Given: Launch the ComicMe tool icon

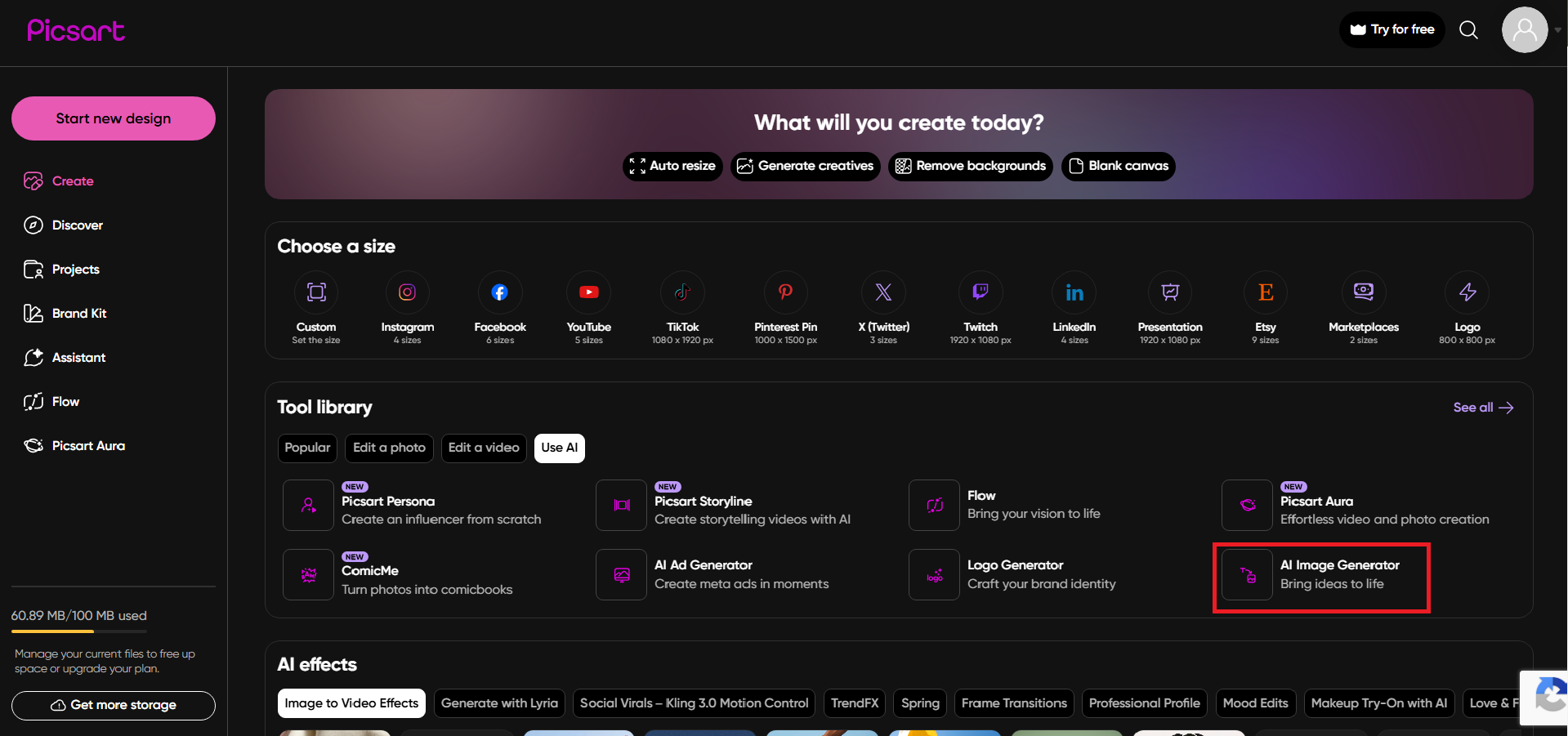Looking at the screenshot, I should point(308,575).
